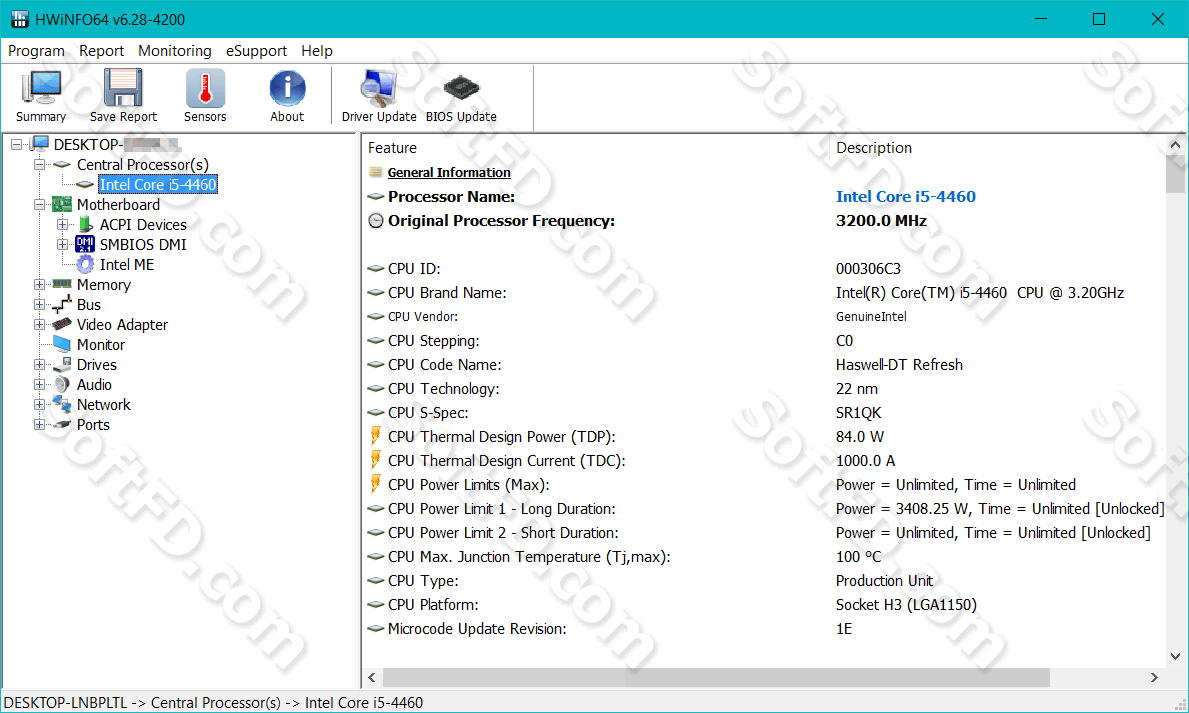Click the Video Adapter card icon

tap(62, 325)
